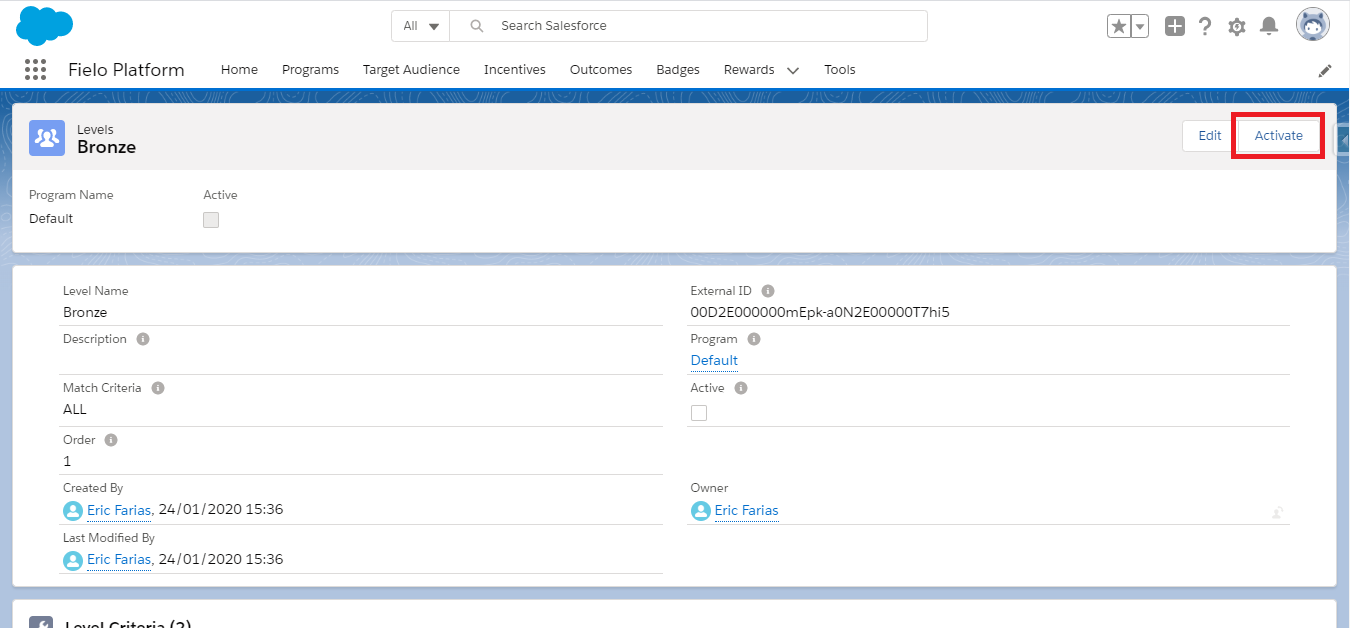Click the Fielo Platform app name
The image size is (1350, 628).
click(126, 70)
